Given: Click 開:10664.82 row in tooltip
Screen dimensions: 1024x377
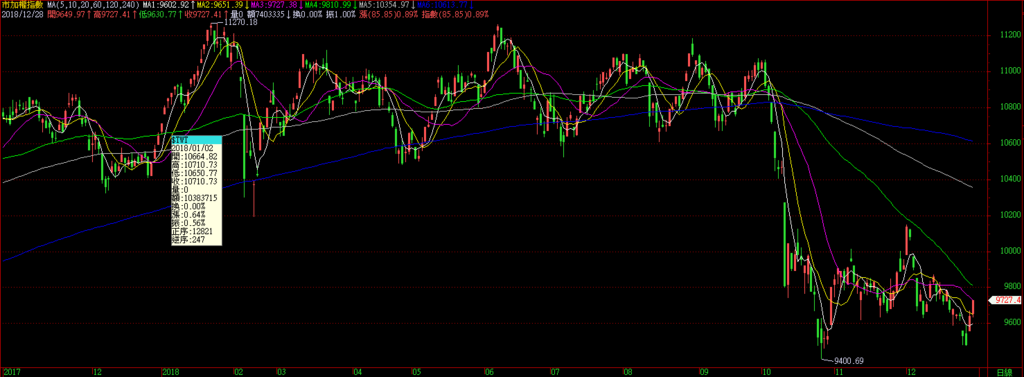Looking at the screenshot, I should [x=195, y=156].
